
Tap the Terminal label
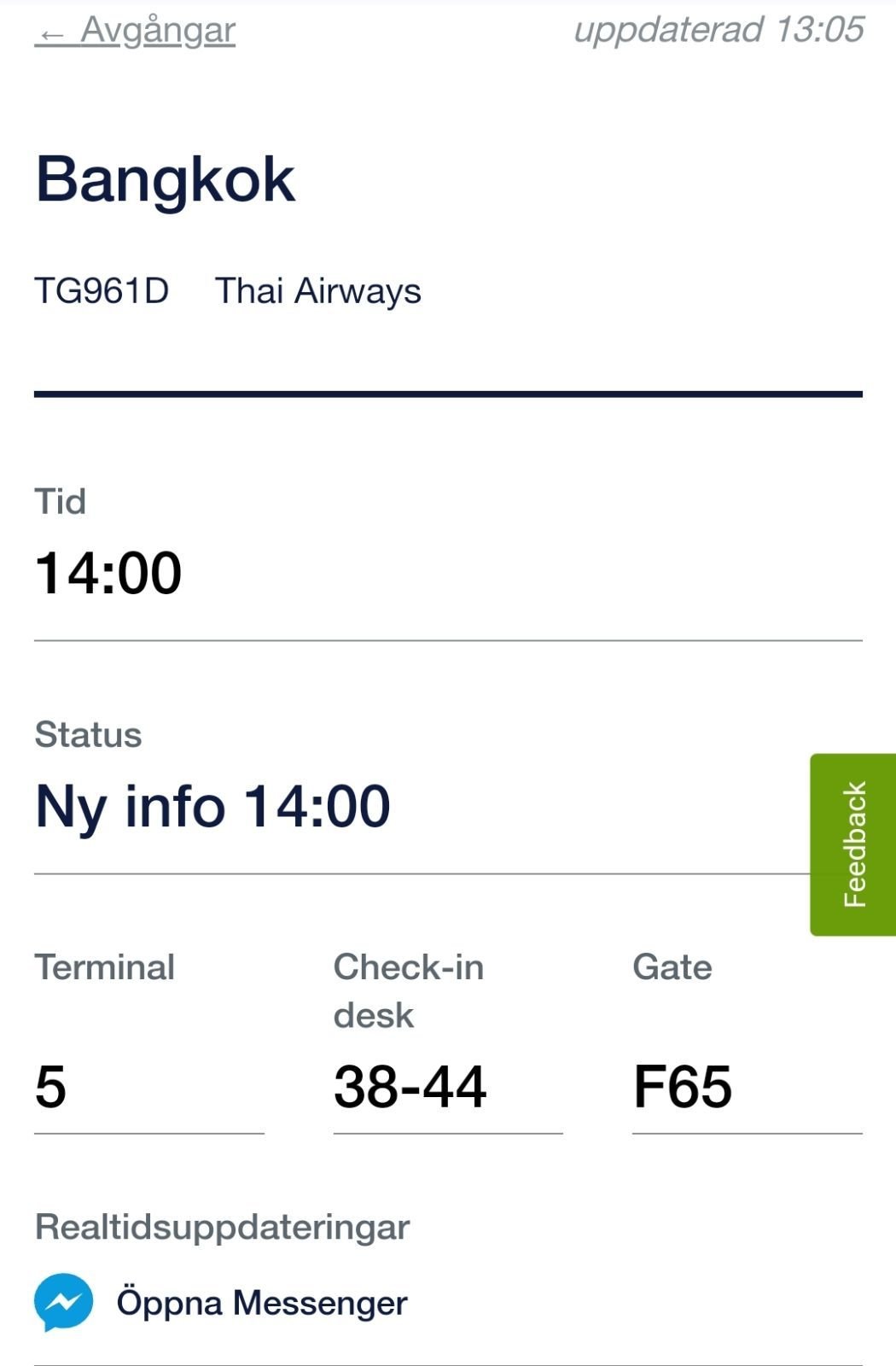(x=105, y=968)
